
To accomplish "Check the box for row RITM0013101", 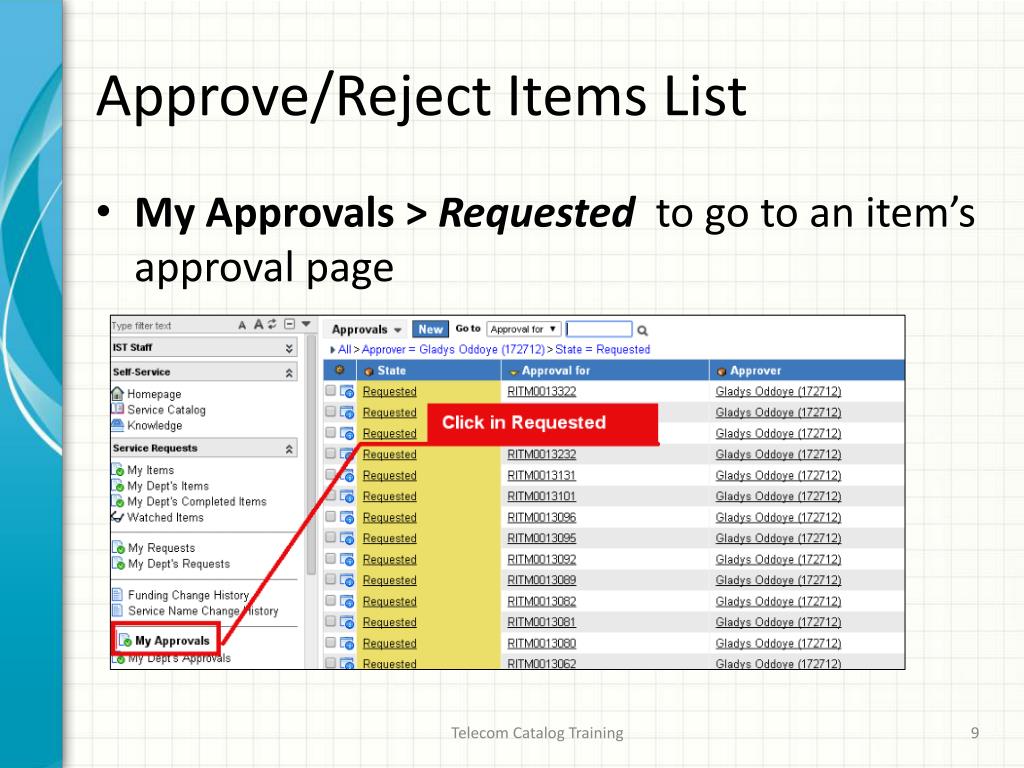I will point(330,496).
